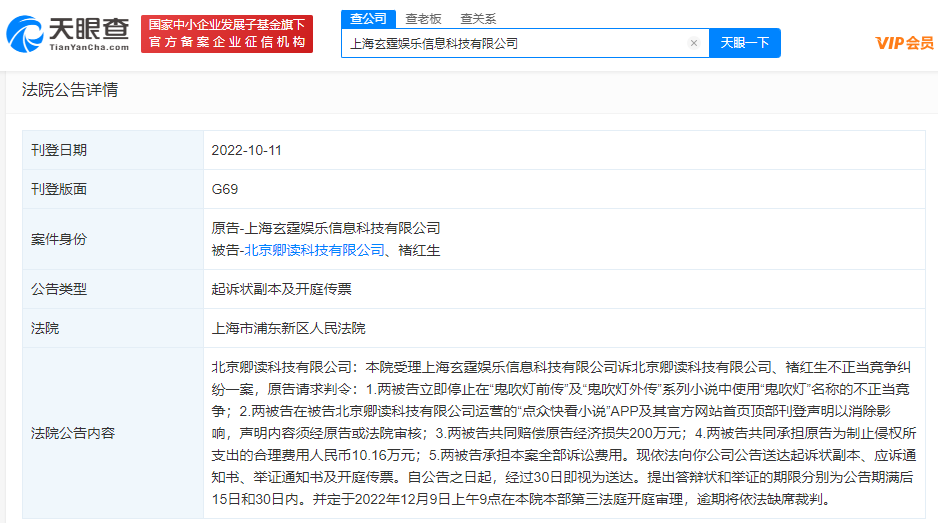Select the 查公司 search tab
The height and width of the screenshot is (523, 938).
[368, 19]
